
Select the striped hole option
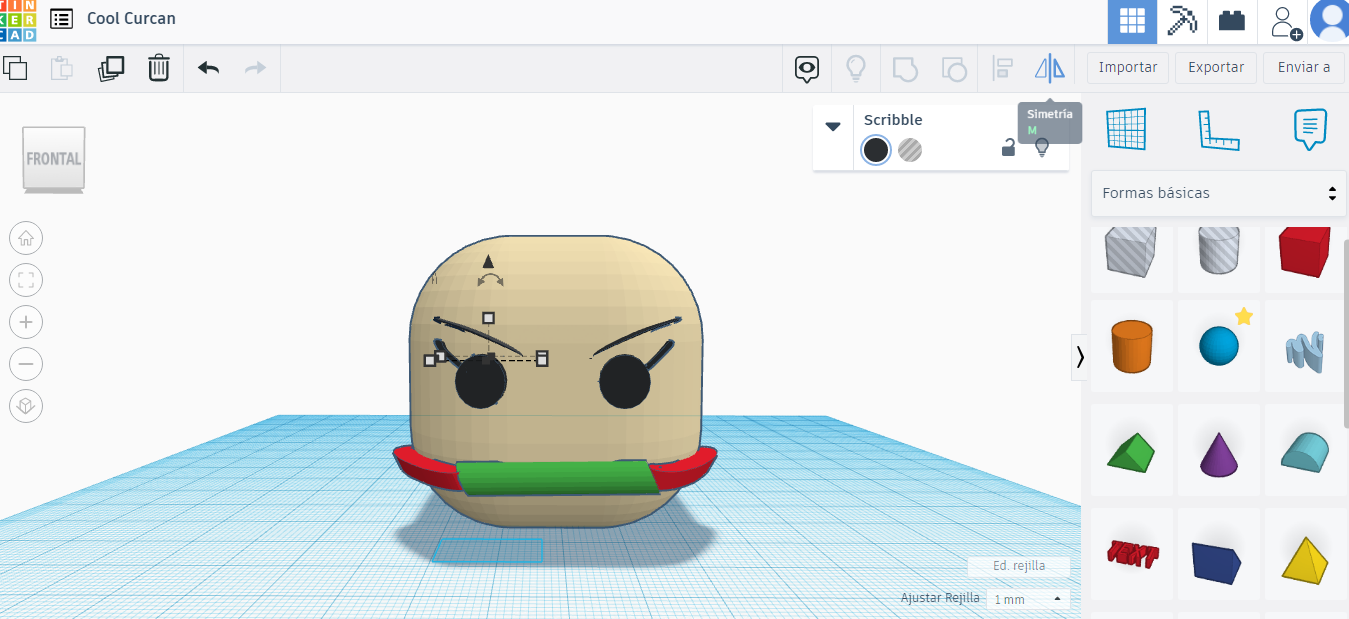pos(910,150)
